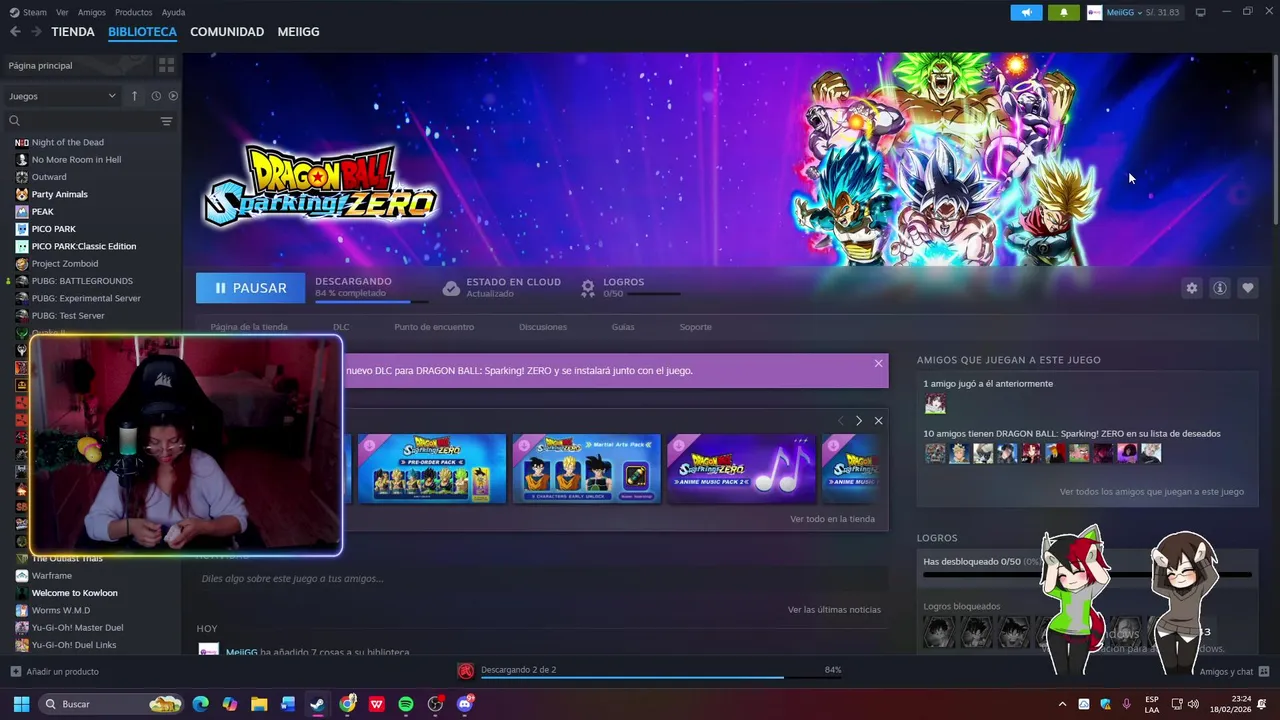Open the Ver menu
Screen dimensions: 1280x720
click(62, 12)
